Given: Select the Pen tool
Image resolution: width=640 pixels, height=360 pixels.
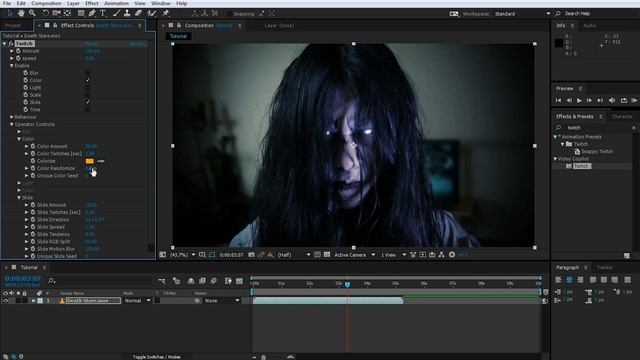Looking at the screenshot, I should (92, 13).
